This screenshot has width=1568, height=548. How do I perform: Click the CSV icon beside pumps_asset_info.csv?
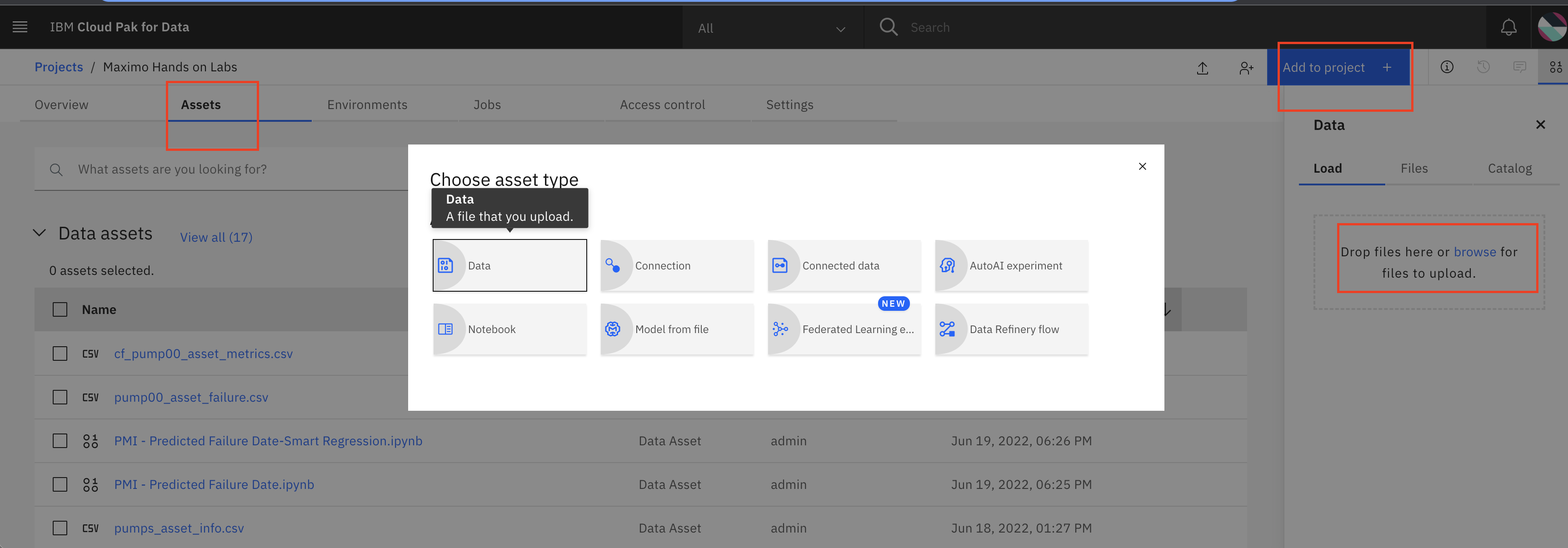90,528
